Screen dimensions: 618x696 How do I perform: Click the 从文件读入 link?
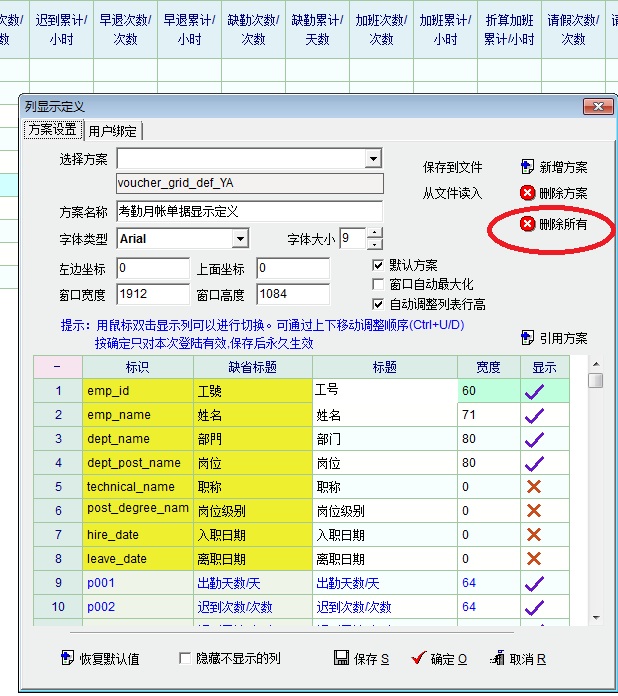click(452, 193)
